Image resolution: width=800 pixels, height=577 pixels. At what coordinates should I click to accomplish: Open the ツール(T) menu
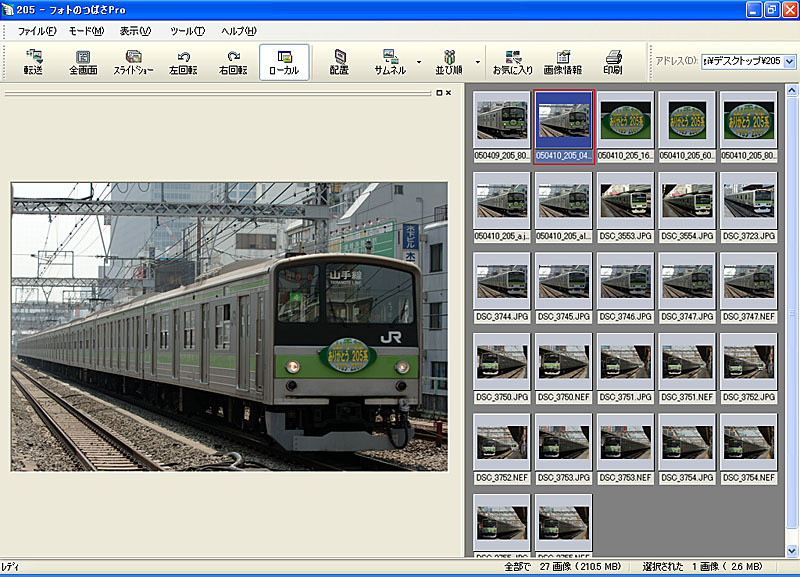(x=187, y=31)
